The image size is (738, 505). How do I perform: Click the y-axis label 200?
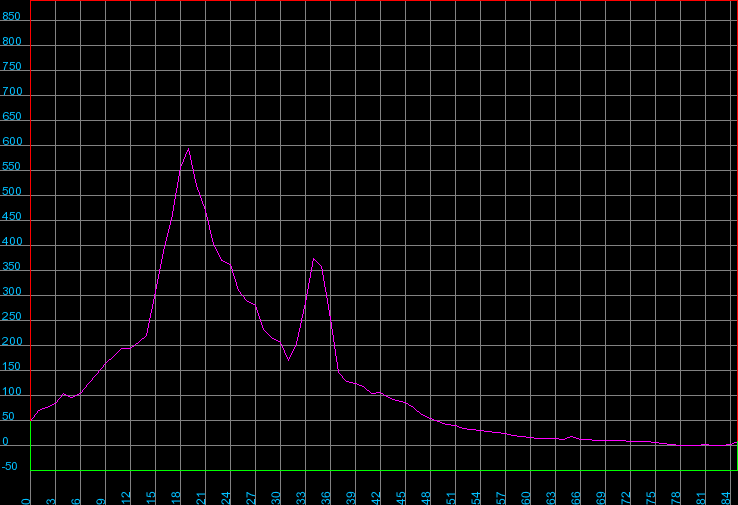click(12, 341)
